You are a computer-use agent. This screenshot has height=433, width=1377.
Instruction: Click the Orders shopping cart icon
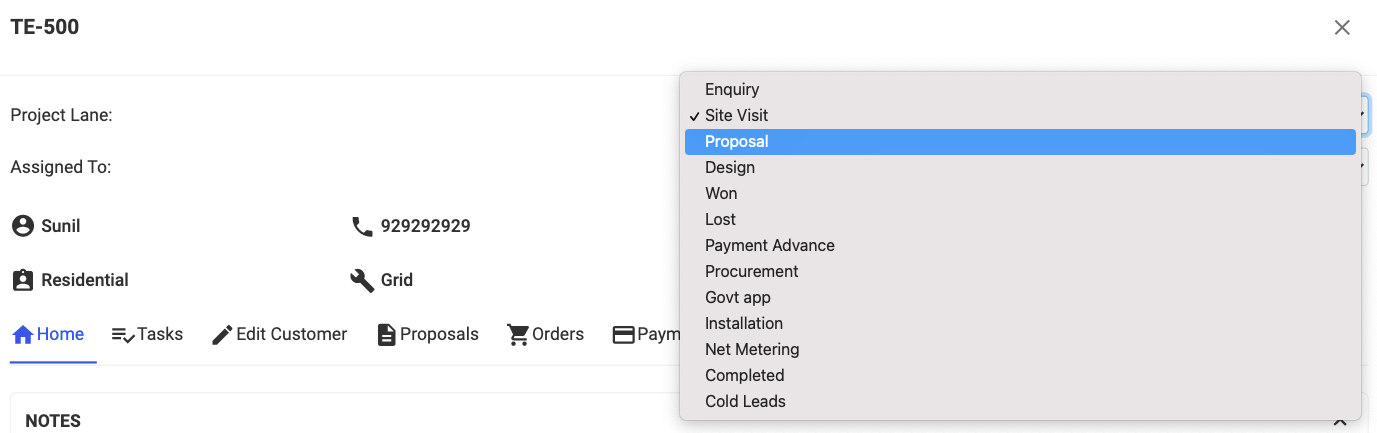[518, 334]
